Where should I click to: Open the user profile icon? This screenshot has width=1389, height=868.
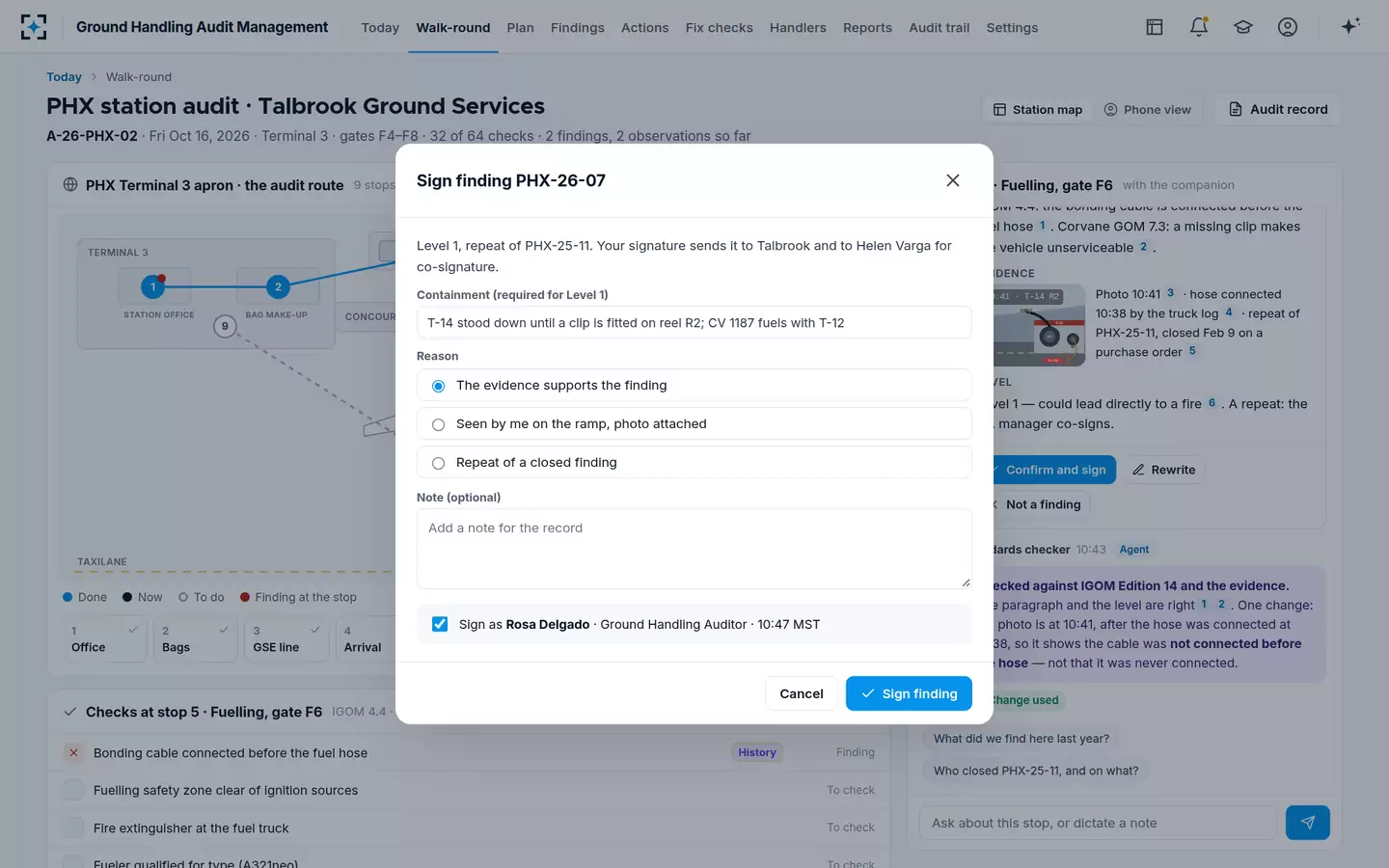click(x=1288, y=27)
